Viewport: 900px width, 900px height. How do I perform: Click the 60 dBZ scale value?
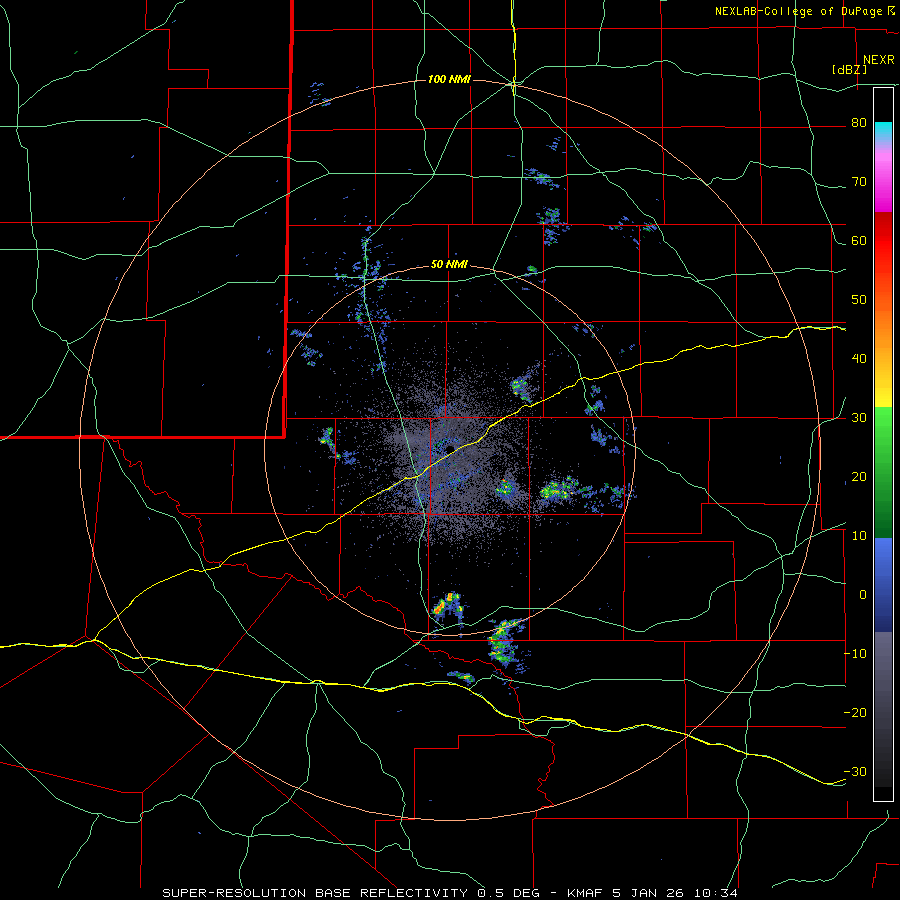[x=858, y=241]
